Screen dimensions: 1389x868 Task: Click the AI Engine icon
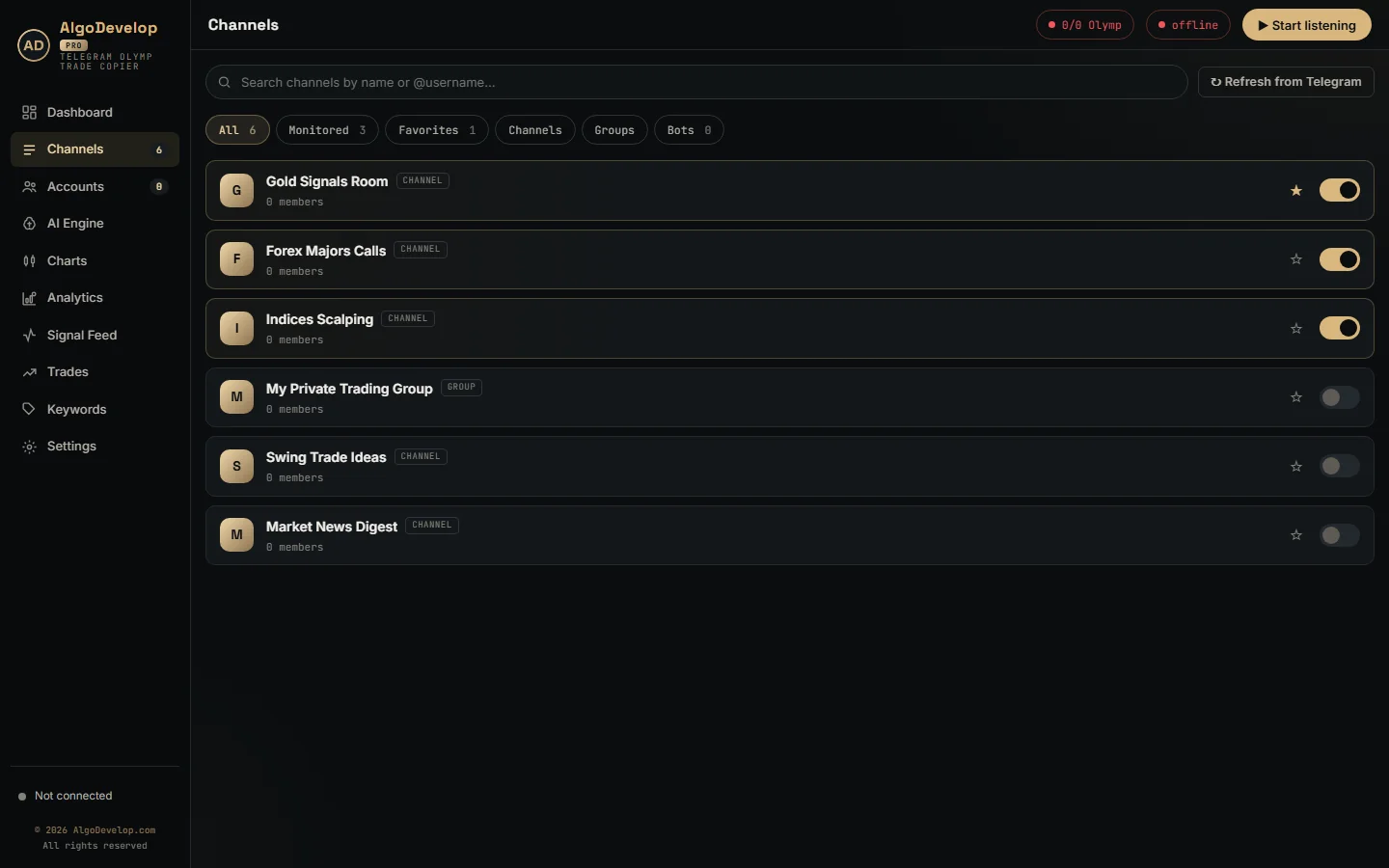(x=29, y=224)
